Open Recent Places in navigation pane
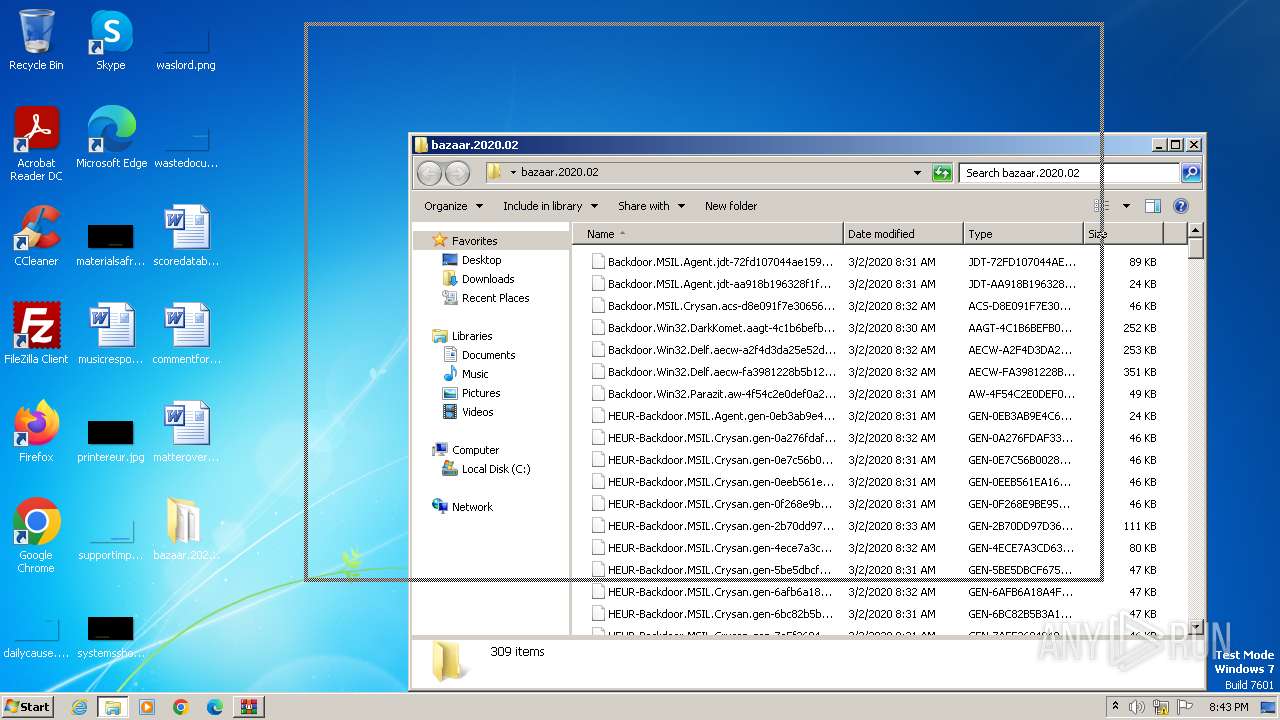This screenshot has width=1280, height=720. pos(495,298)
